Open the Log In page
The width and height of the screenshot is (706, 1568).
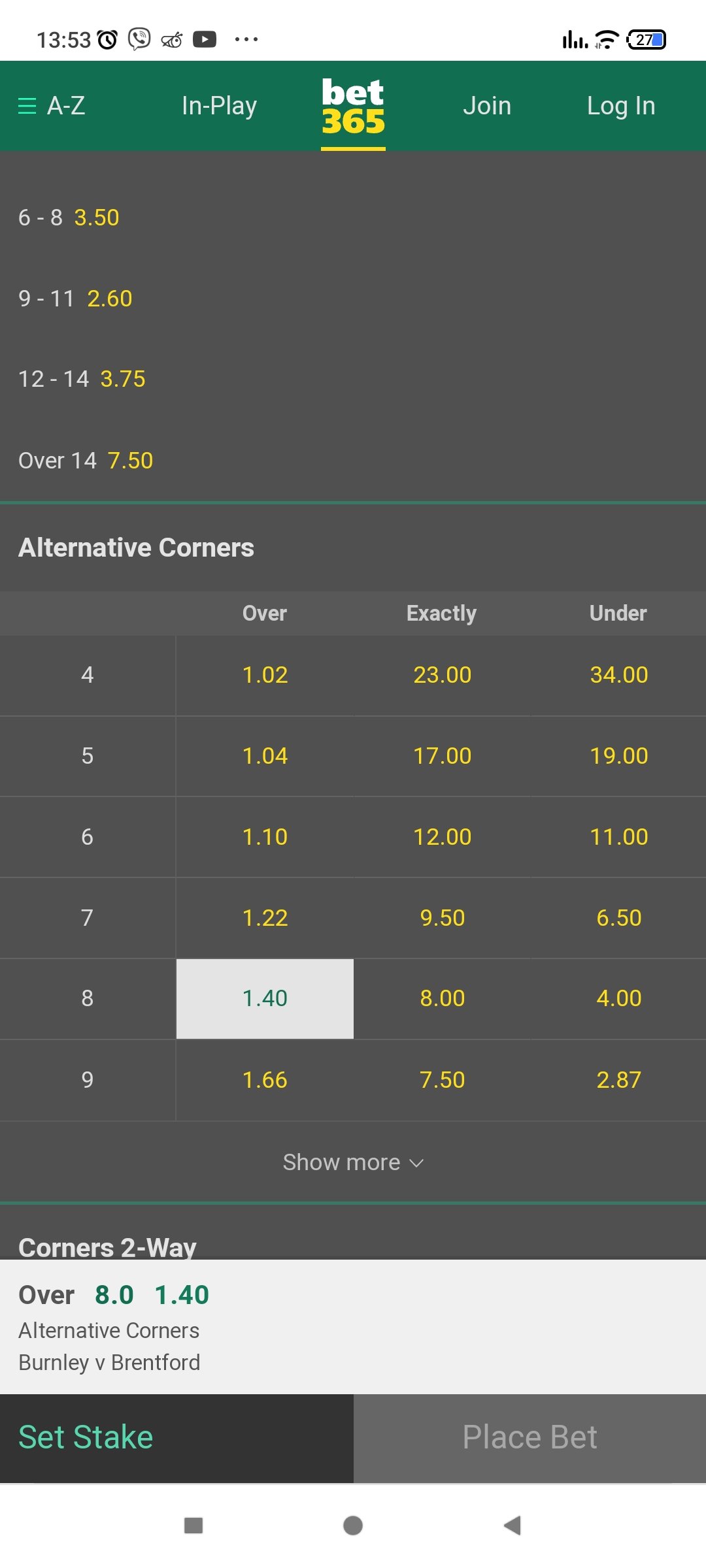tap(620, 106)
